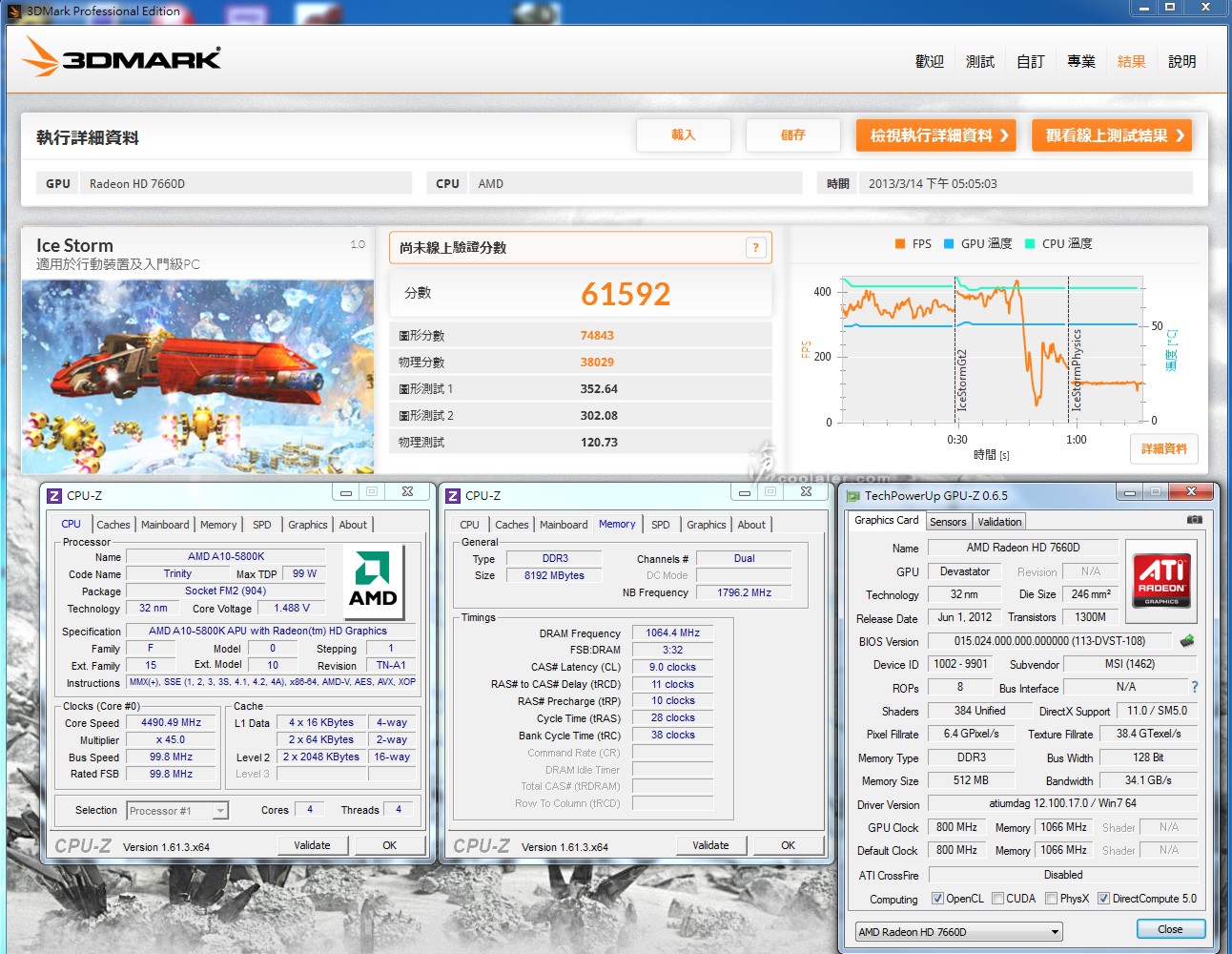The image size is (1232, 954).
Task: Click OK in CPU-Z Memory window
Action: (x=788, y=845)
